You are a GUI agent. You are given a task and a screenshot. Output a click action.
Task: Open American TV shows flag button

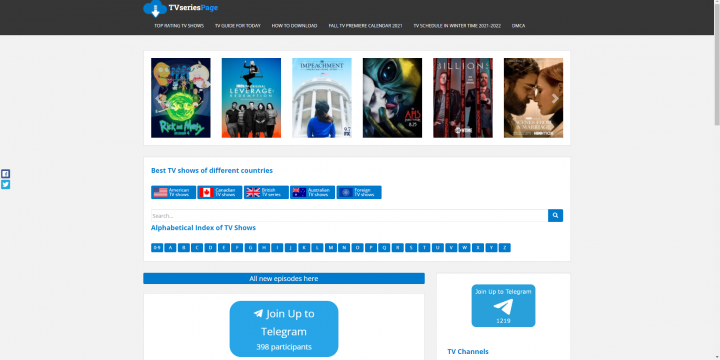[x=174, y=192]
